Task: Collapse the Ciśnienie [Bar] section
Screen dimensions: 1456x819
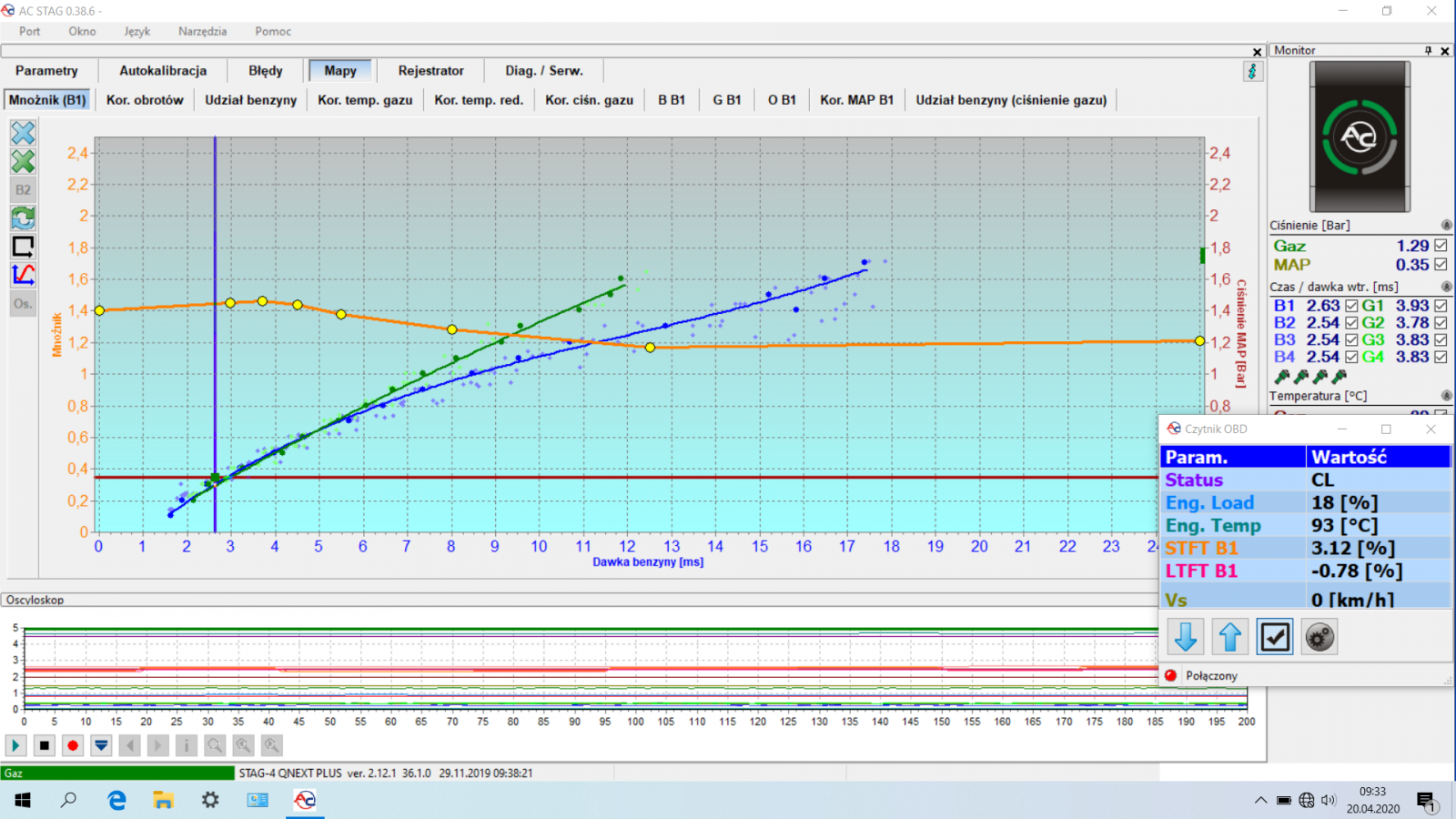Action: tap(1446, 225)
